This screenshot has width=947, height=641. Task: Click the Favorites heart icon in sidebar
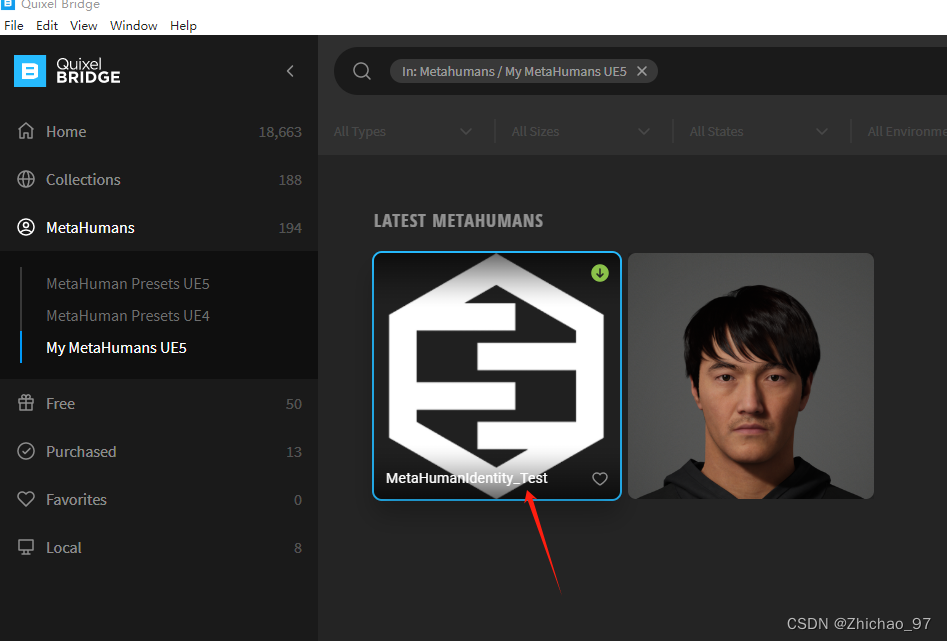26,499
